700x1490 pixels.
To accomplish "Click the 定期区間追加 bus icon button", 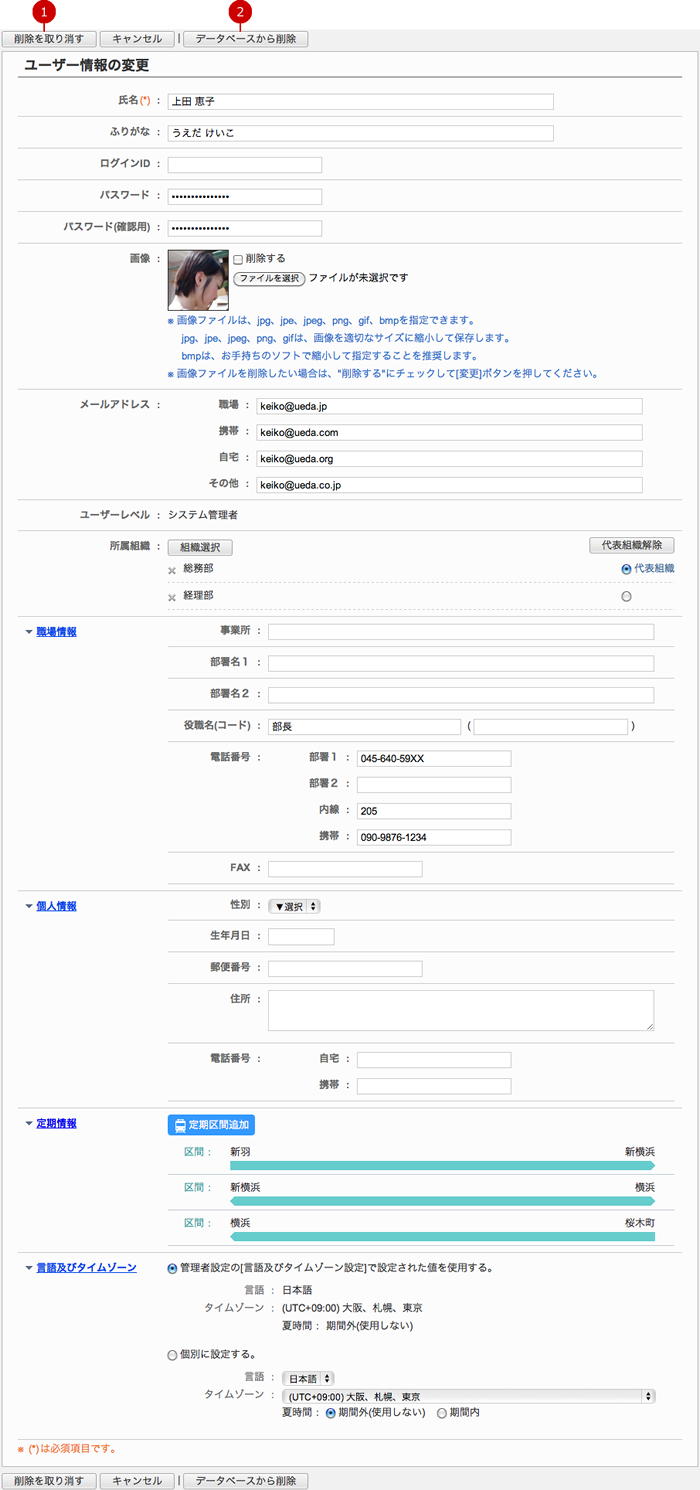I will click(x=211, y=1125).
